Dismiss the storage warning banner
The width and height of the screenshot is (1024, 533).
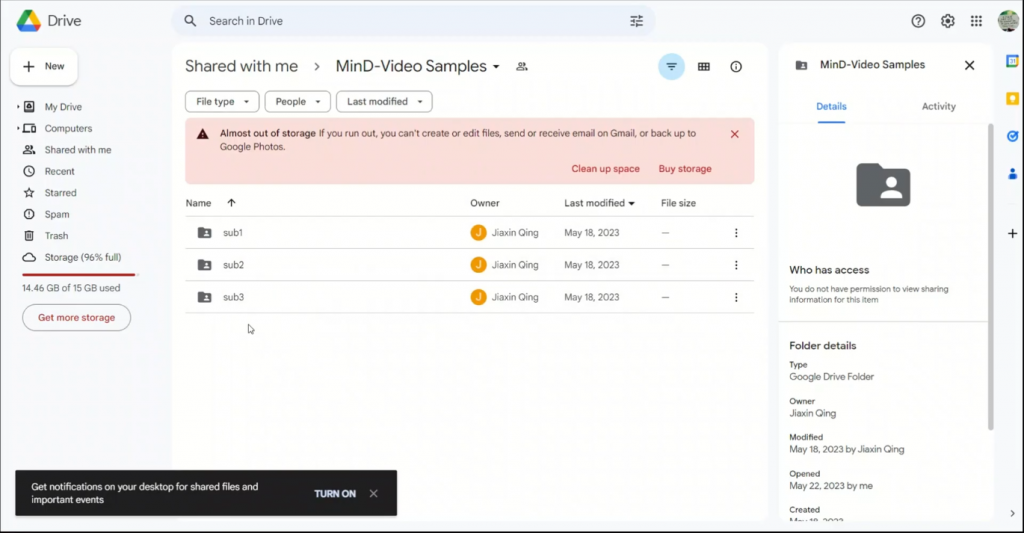coord(735,134)
